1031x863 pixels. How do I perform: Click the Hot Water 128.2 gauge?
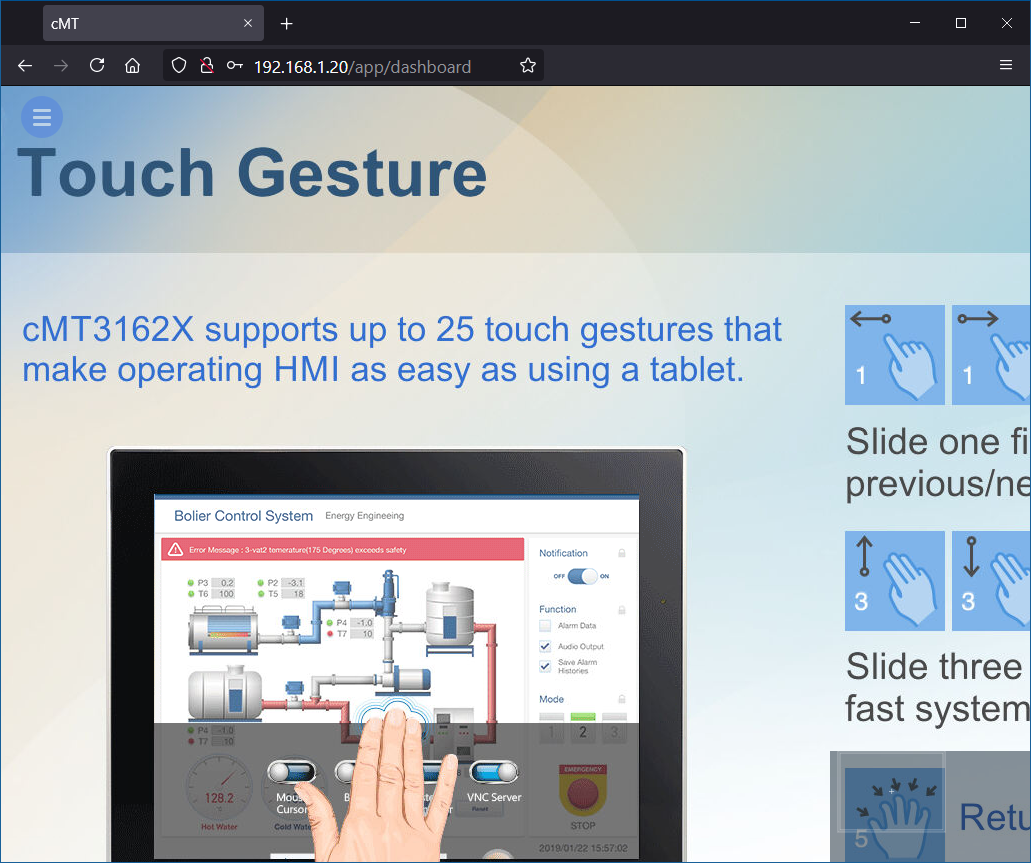click(x=220, y=787)
